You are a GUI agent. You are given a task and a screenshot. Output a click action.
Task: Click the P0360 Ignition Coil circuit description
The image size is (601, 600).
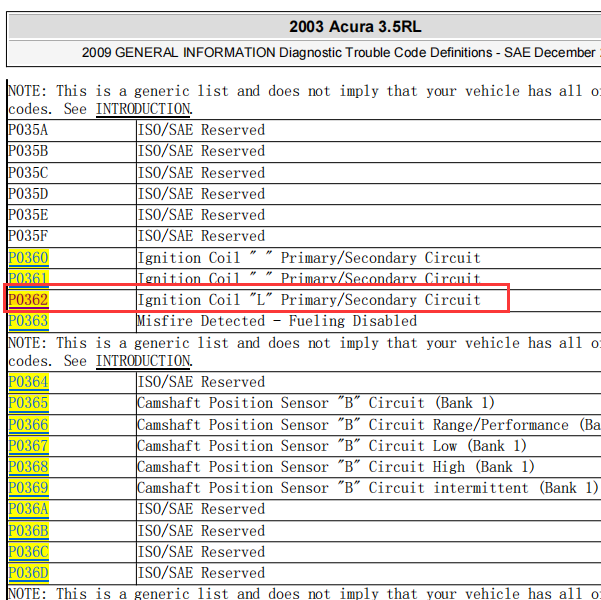point(309,258)
